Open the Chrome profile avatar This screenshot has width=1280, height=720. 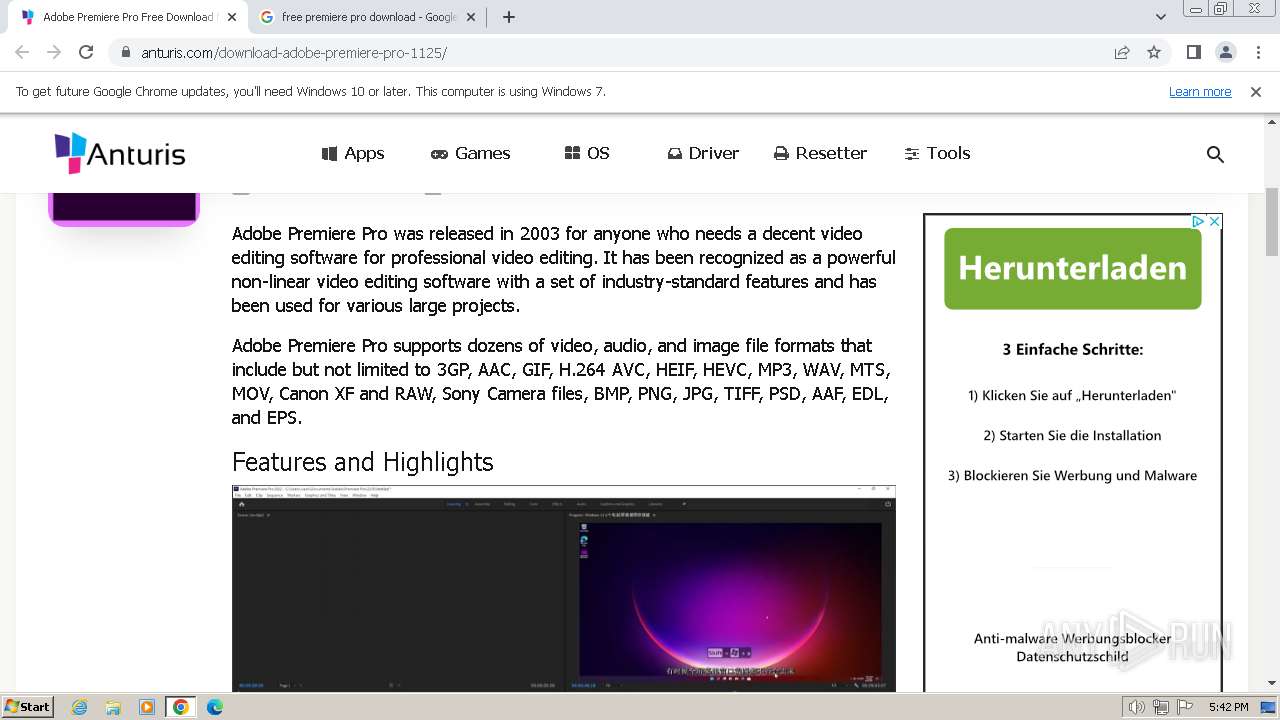pos(1225,52)
